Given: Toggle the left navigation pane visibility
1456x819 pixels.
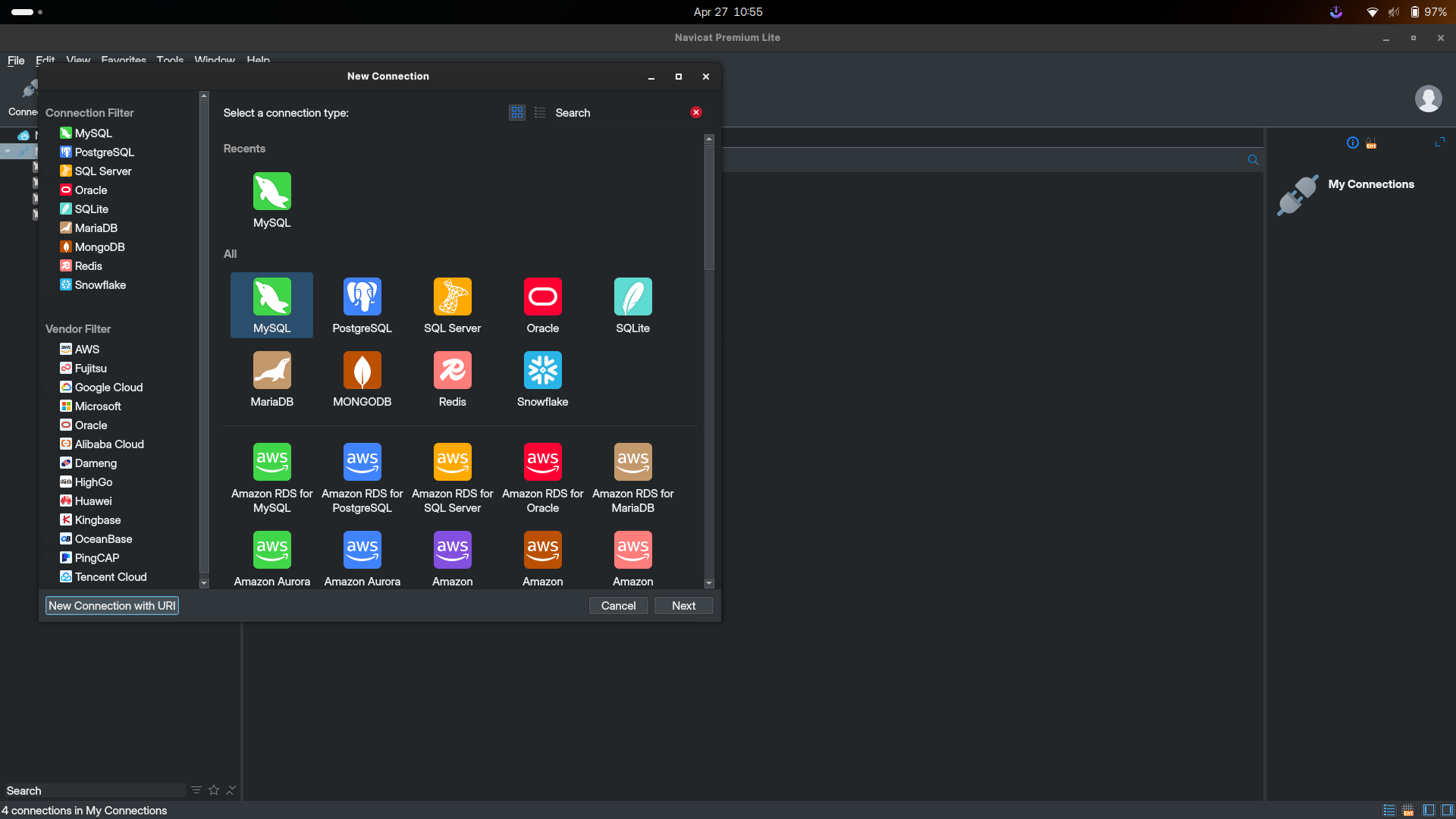Looking at the screenshot, I should tap(1429, 810).
